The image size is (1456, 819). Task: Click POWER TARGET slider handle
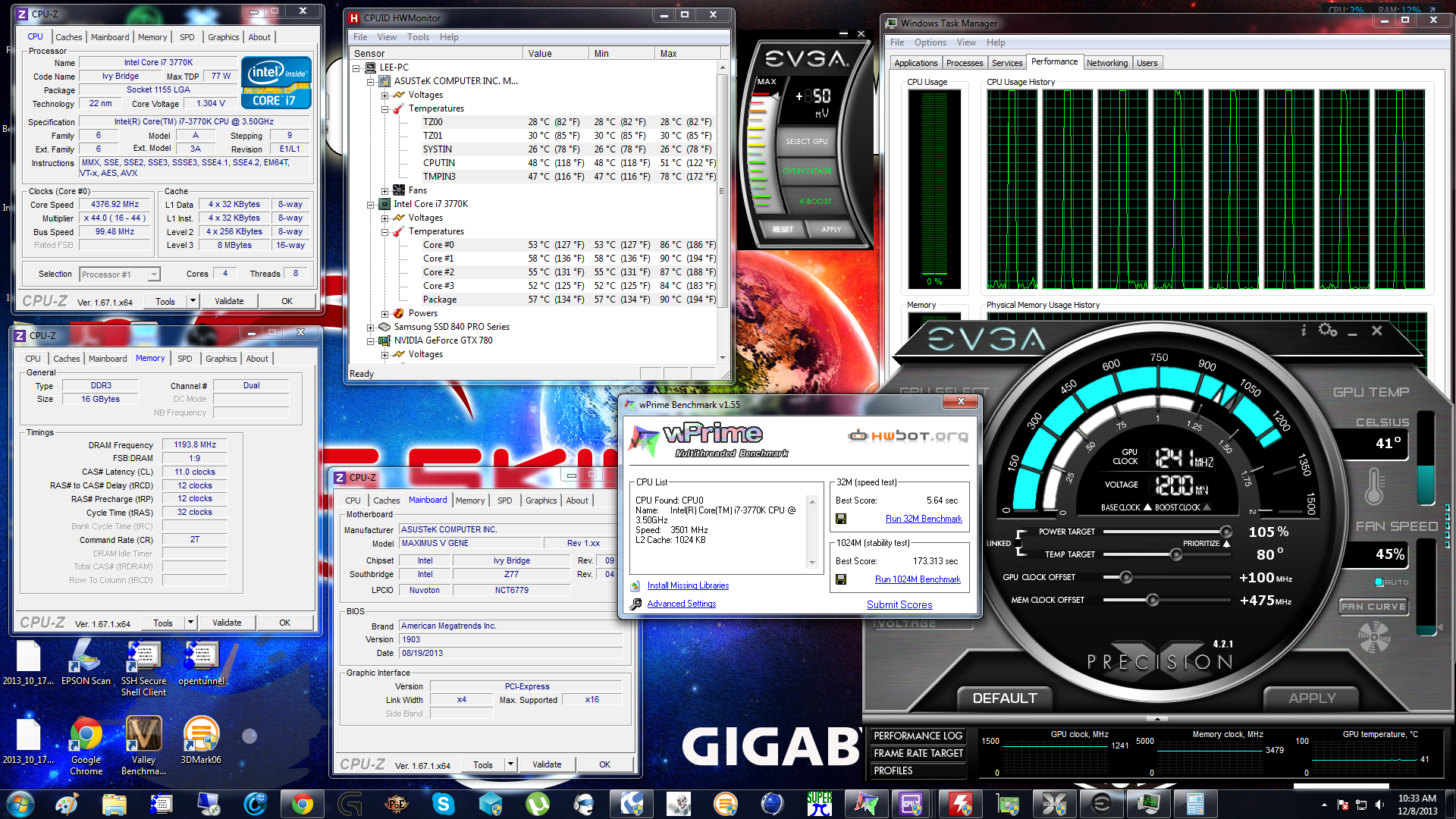click(1225, 532)
